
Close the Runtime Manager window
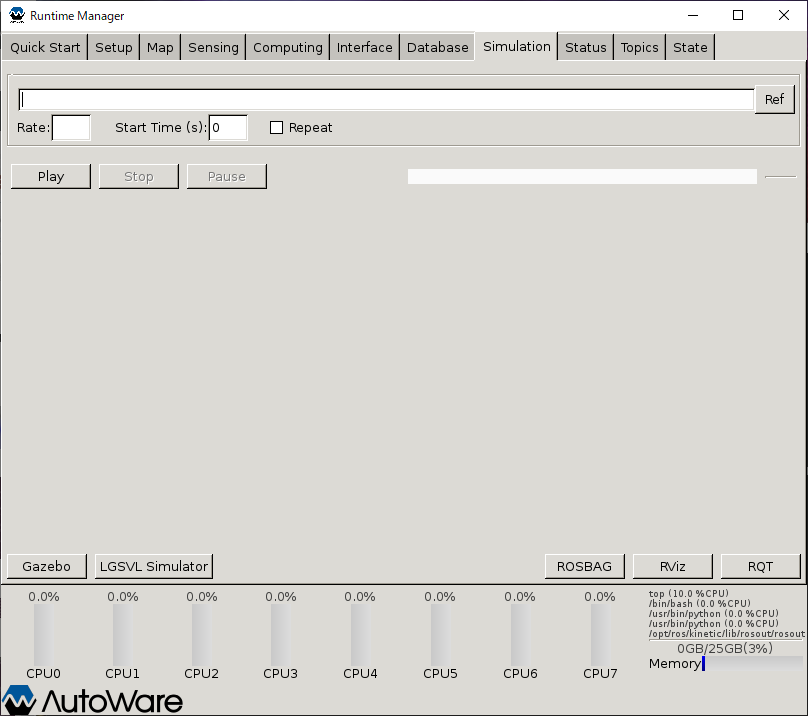(784, 15)
